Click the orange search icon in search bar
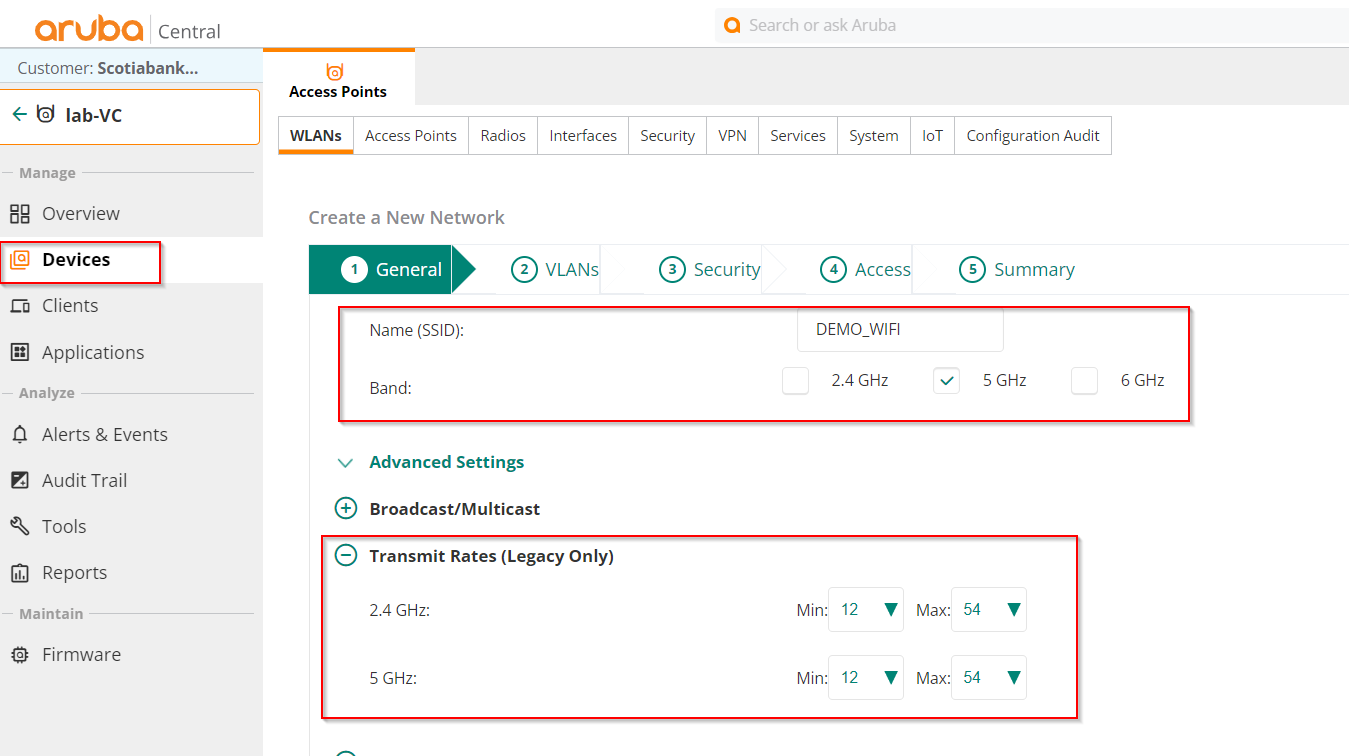Screen dimensions: 1349x756 [x=732, y=25]
